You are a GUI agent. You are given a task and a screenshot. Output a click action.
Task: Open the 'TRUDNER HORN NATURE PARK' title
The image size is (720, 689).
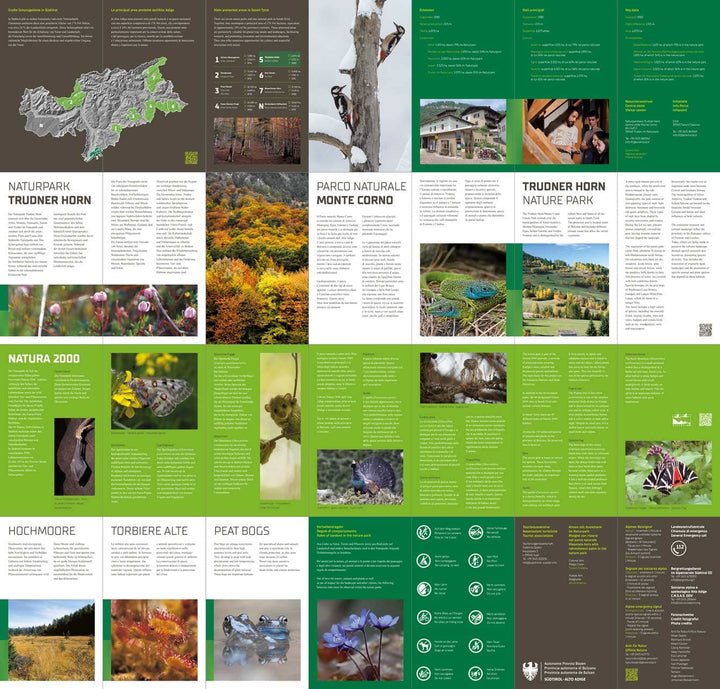[x=563, y=193]
